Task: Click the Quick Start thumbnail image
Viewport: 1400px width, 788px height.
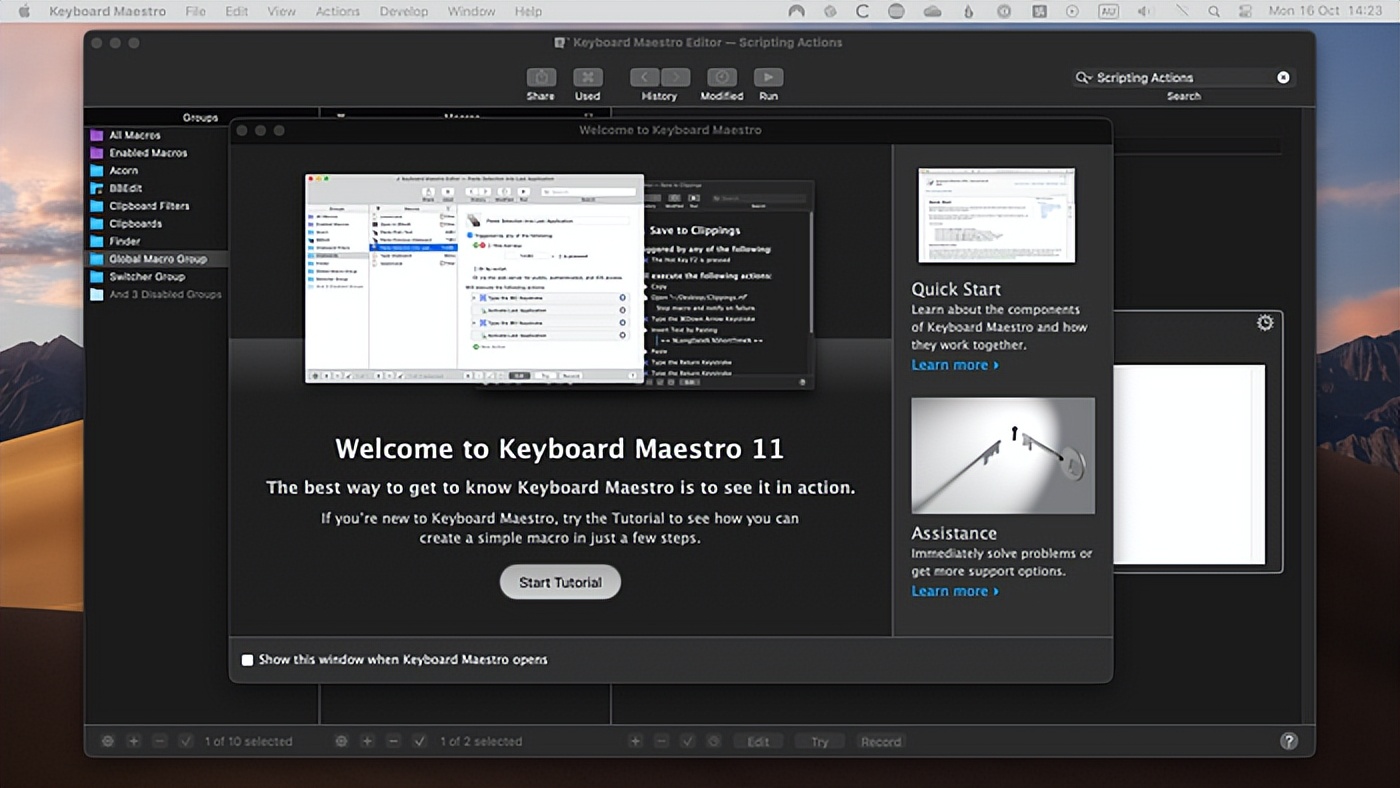Action: [x=996, y=215]
